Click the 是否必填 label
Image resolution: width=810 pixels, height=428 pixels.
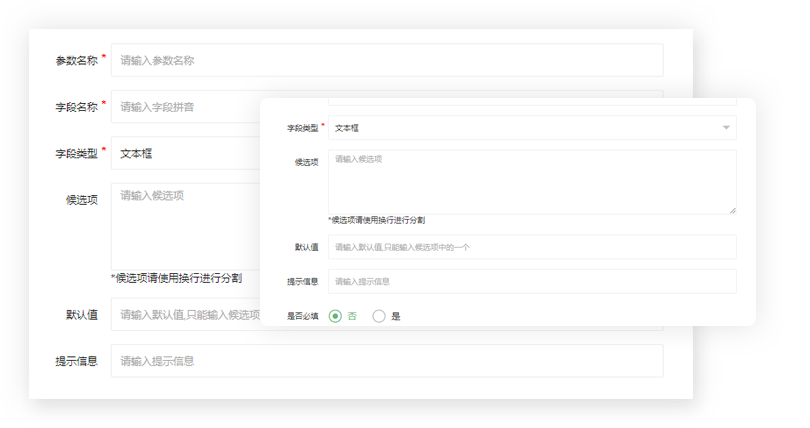(302, 316)
